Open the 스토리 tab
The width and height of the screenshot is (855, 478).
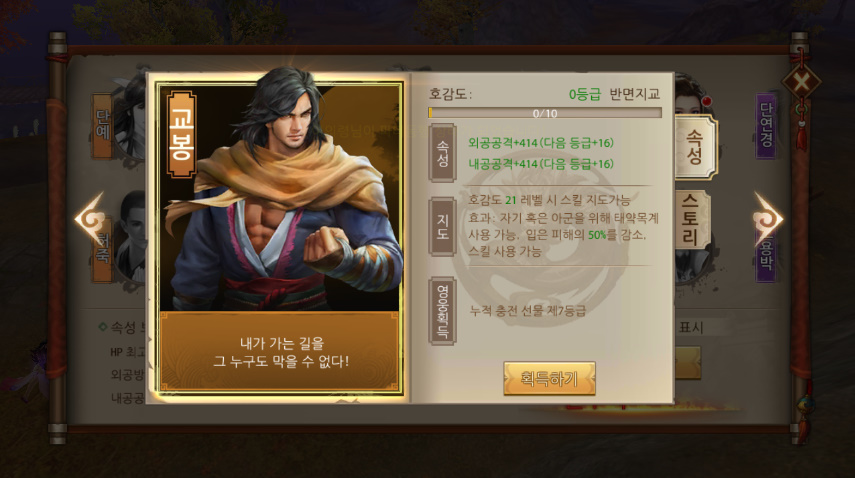pos(690,220)
